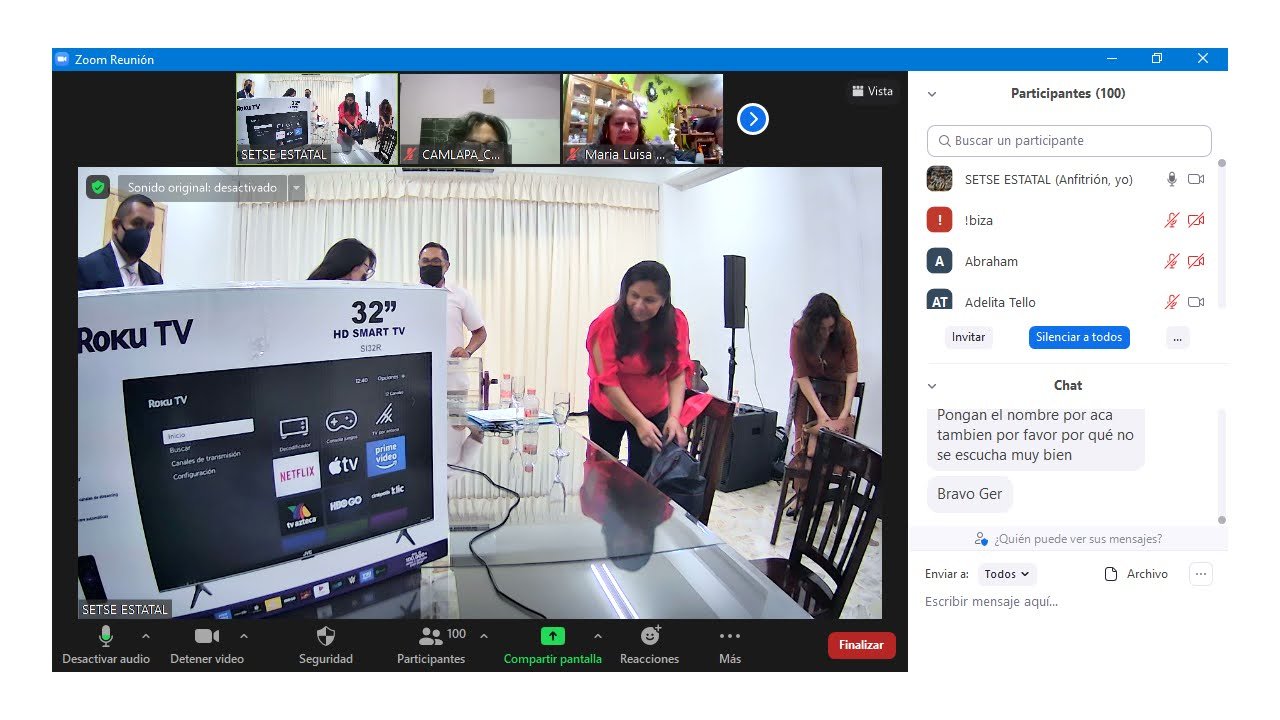
Task: Open participants panel more options button
Action: coord(1177,337)
